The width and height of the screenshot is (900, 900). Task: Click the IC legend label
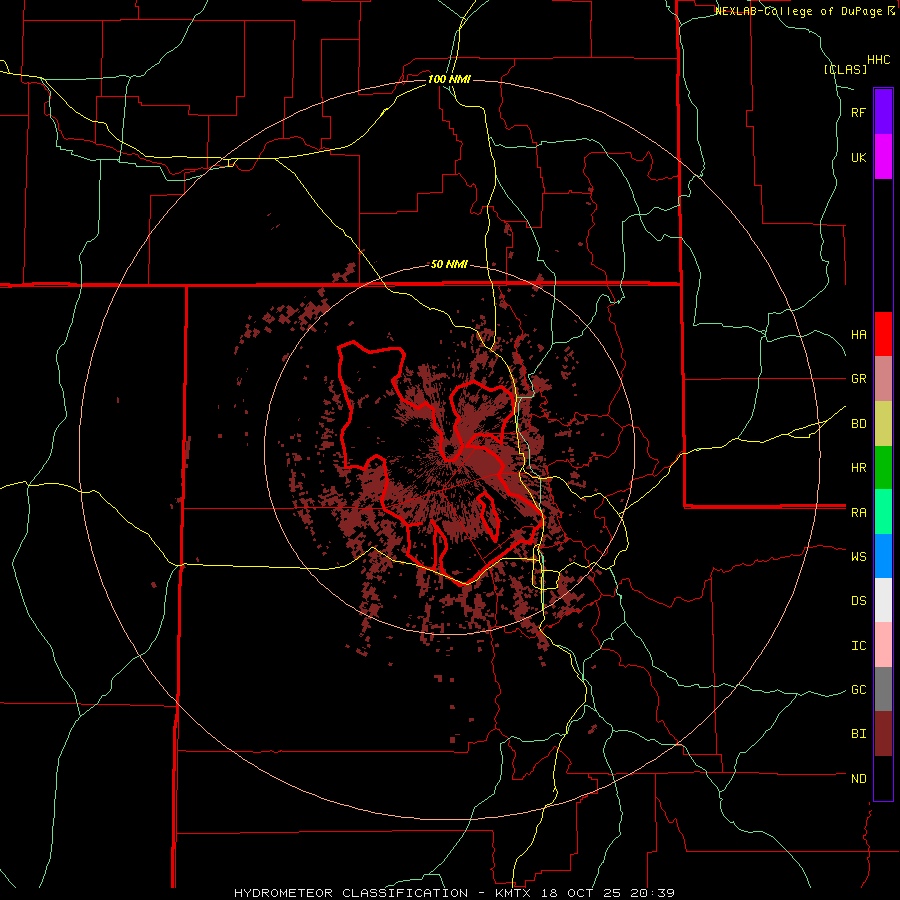pos(858,646)
